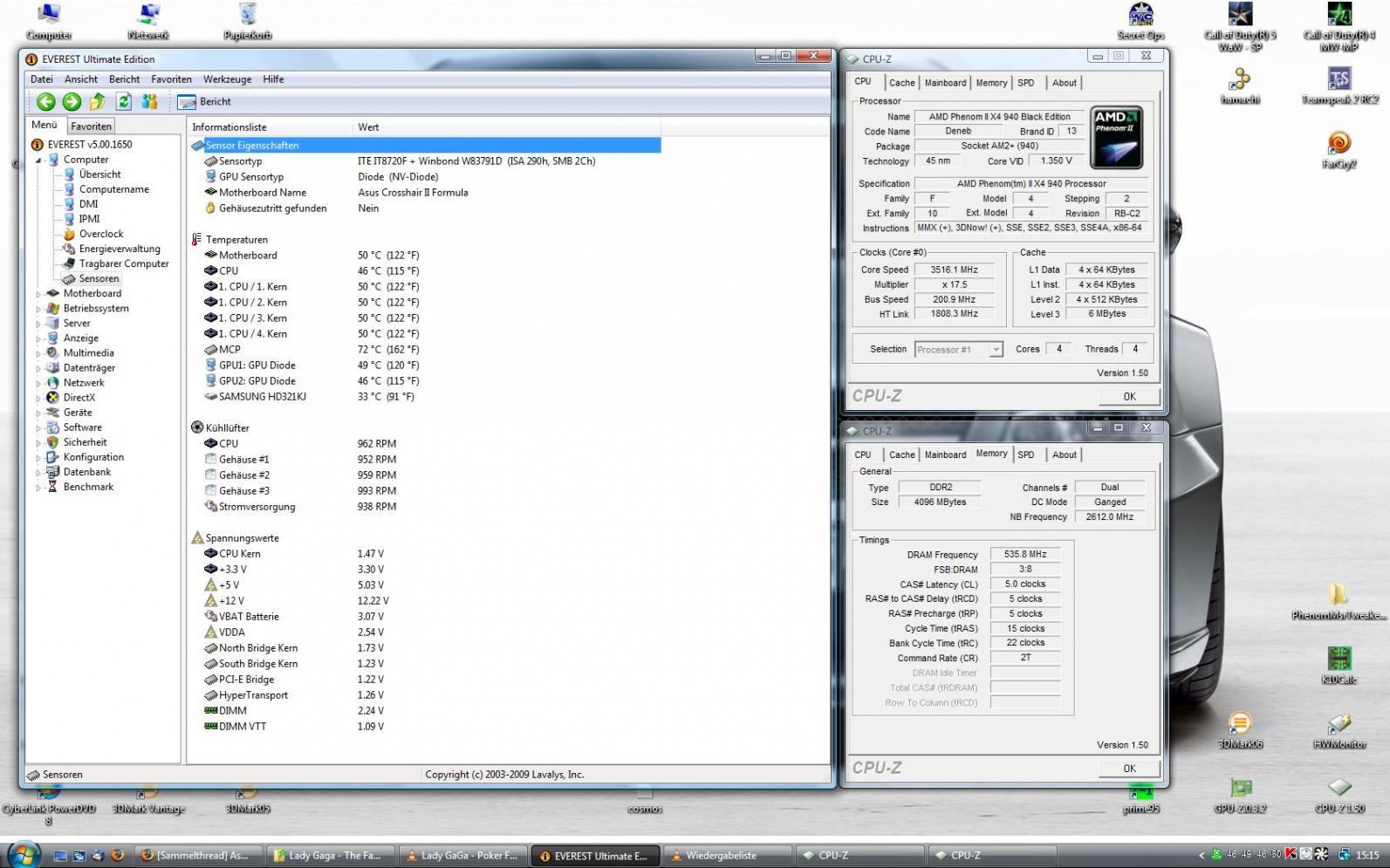Open the prime95 desktop icon
The width and height of the screenshot is (1390, 868).
click(x=1141, y=797)
